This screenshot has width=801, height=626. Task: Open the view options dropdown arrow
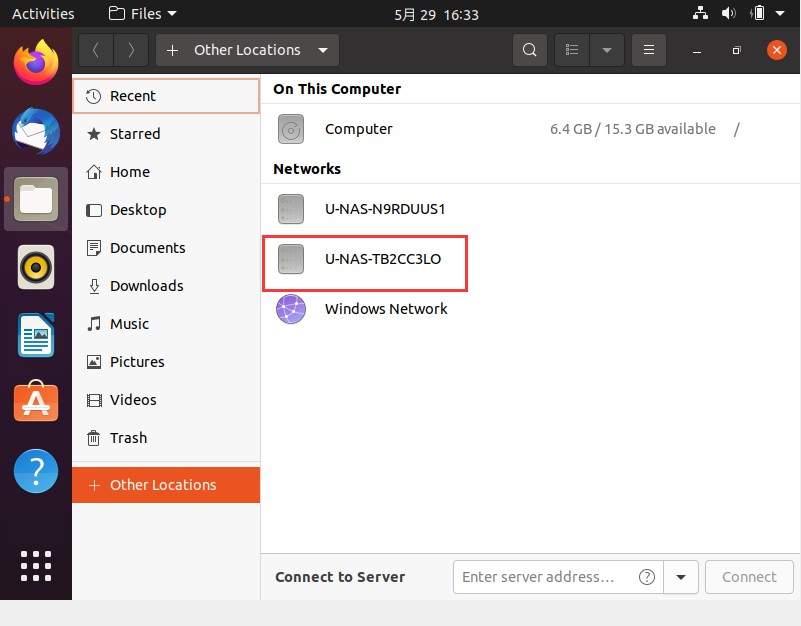pos(607,50)
